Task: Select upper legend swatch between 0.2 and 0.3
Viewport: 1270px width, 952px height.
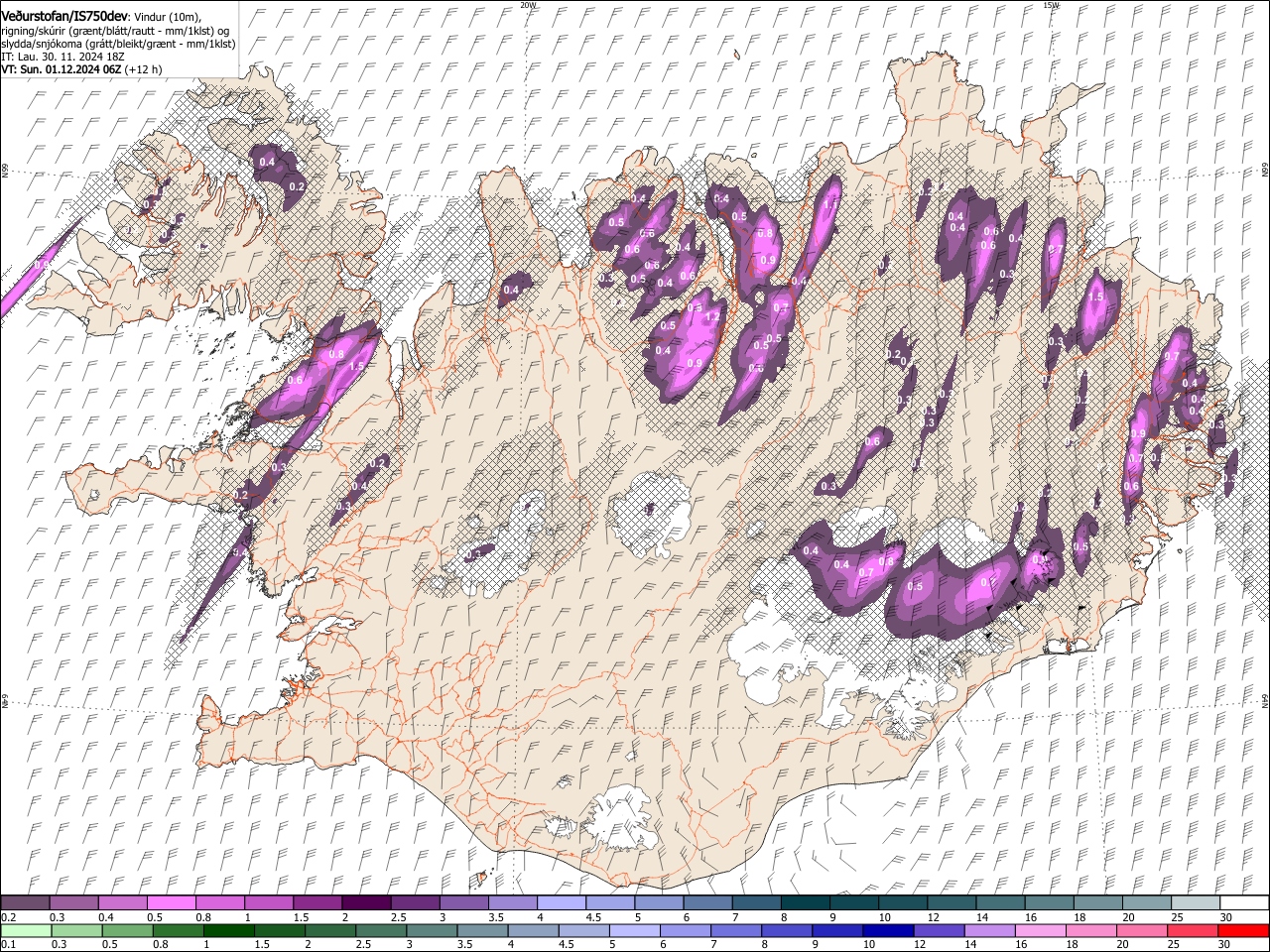Action: point(26,903)
